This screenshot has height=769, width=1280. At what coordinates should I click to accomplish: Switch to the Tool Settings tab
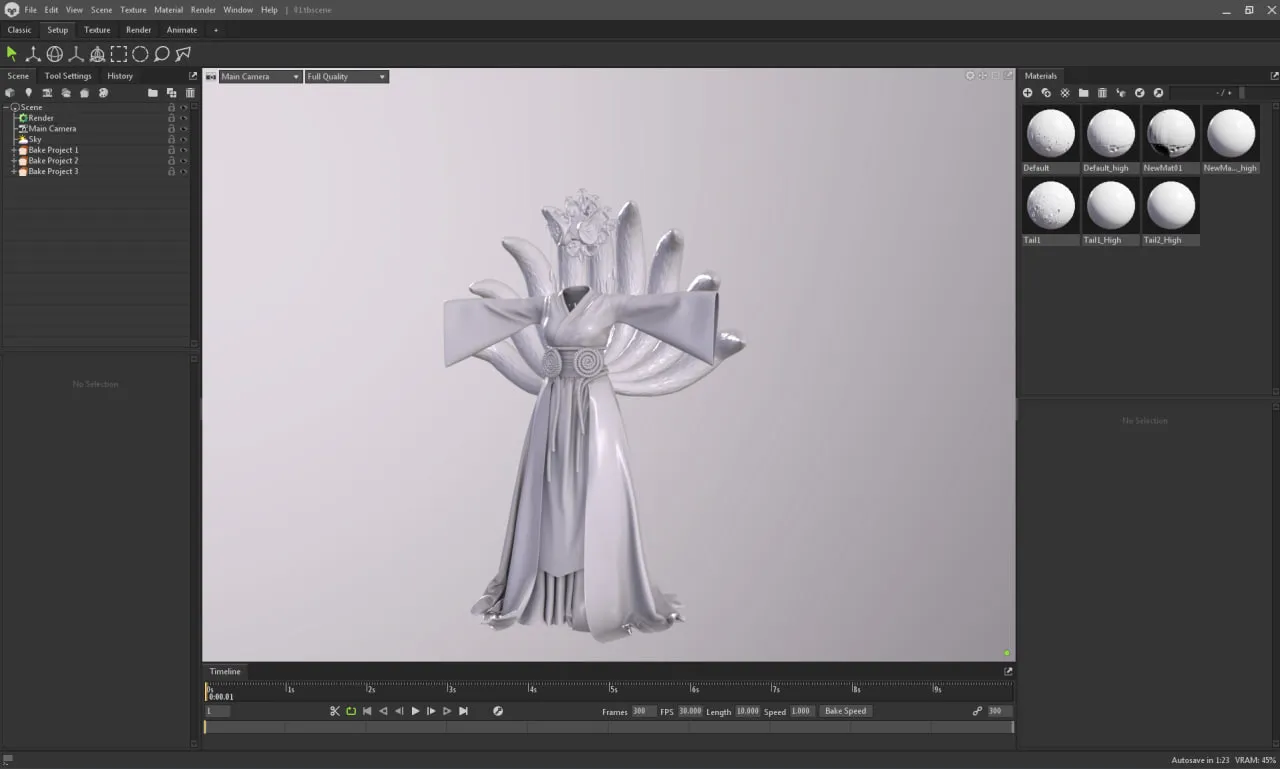coord(68,76)
